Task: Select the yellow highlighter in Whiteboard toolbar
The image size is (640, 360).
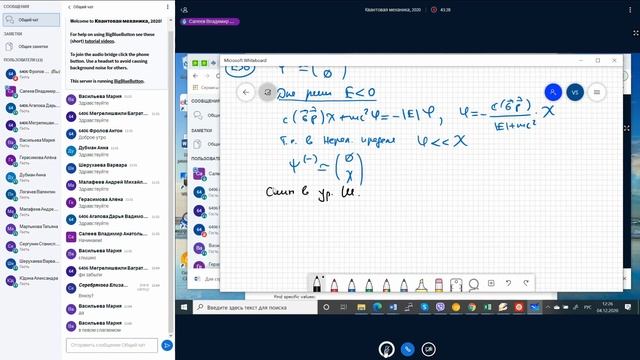Action: pyautogui.click(x=421, y=284)
